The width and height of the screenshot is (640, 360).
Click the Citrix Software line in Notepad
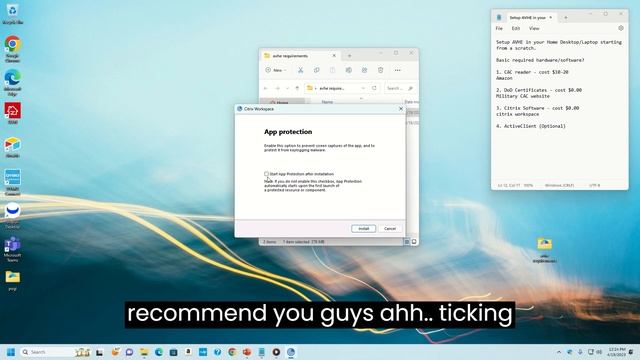click(x=538, y=108)
